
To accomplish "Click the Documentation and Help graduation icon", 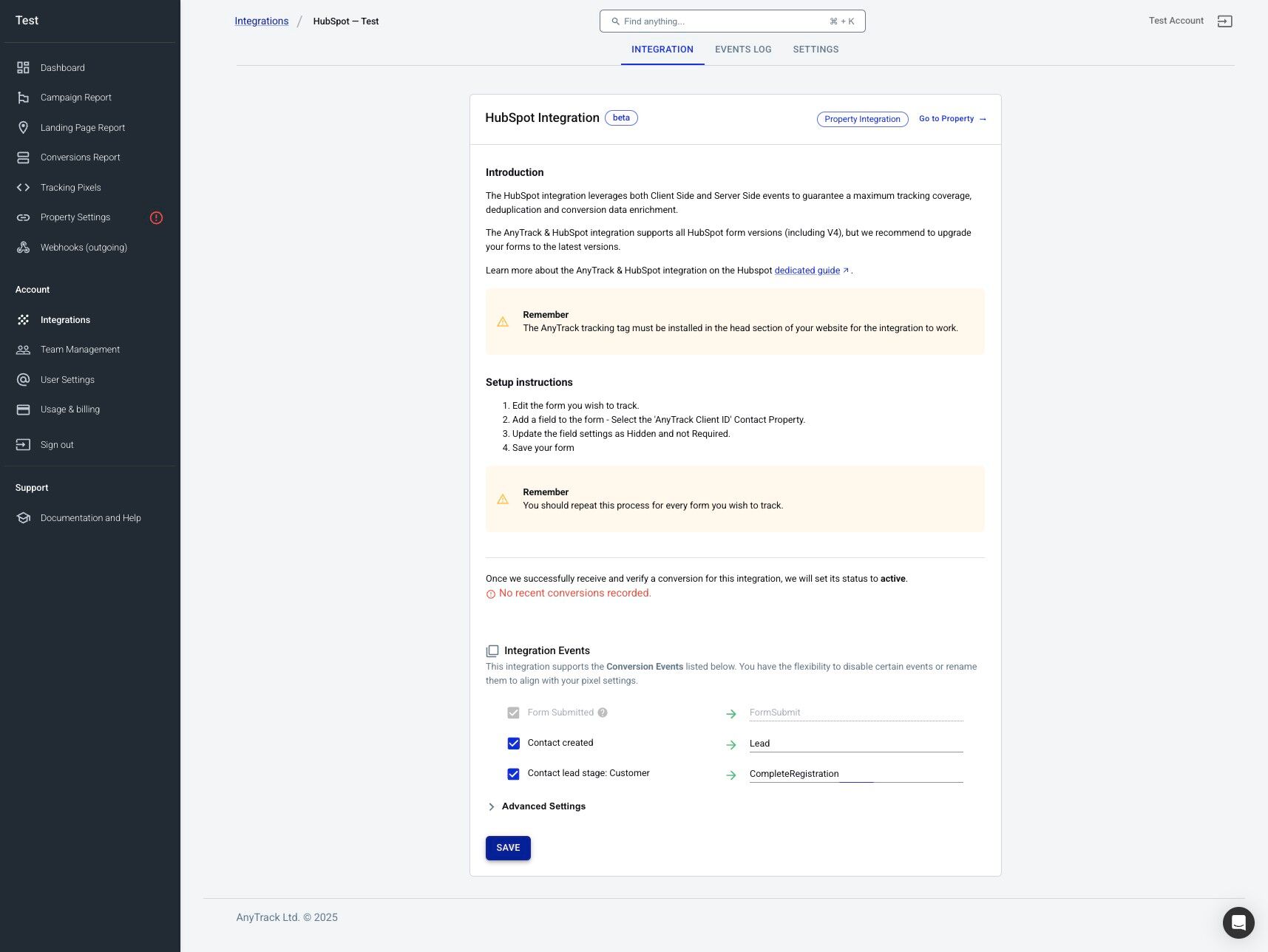I will click(x=23, y=518).
